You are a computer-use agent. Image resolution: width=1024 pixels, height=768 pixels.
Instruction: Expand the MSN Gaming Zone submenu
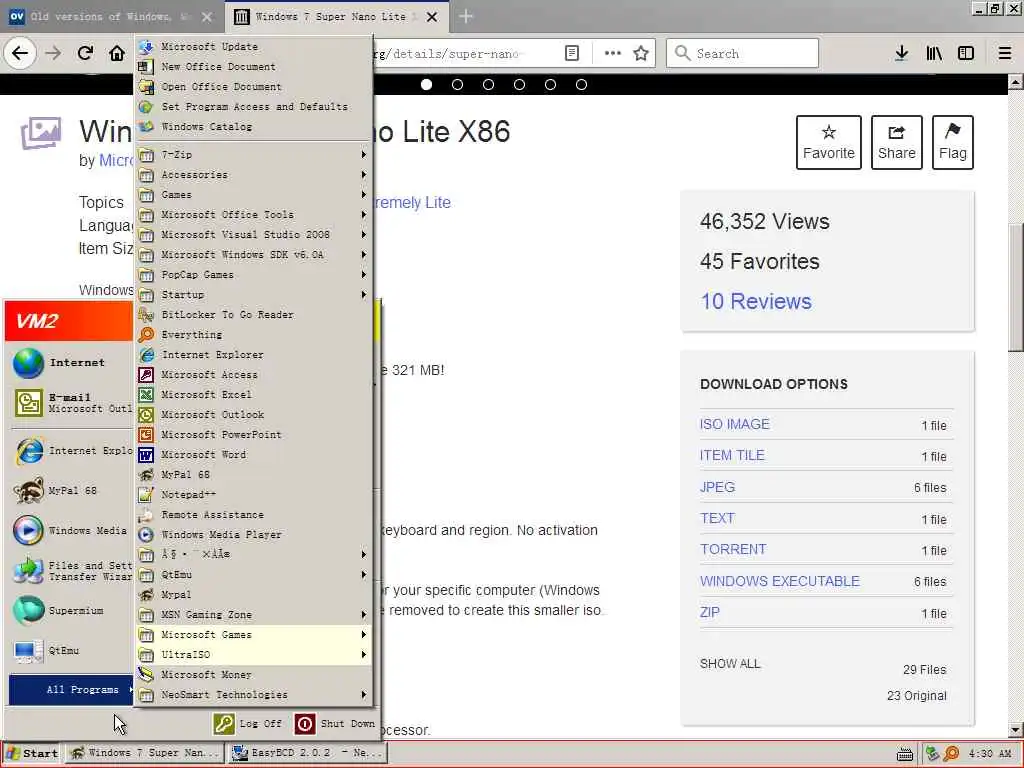pyautogui.click(x=253, y=615)
